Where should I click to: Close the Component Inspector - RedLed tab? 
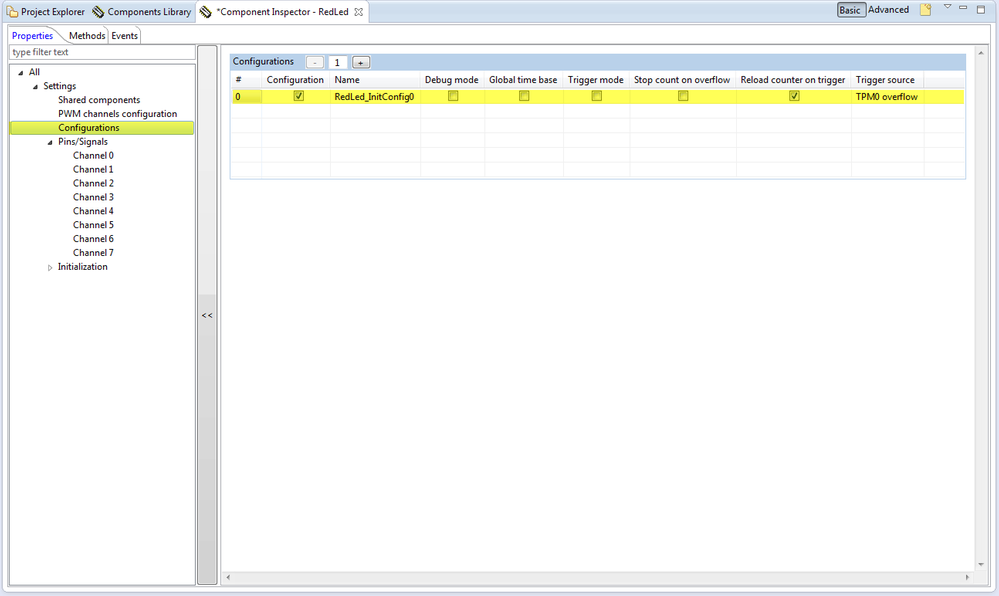tap(359, 12)
